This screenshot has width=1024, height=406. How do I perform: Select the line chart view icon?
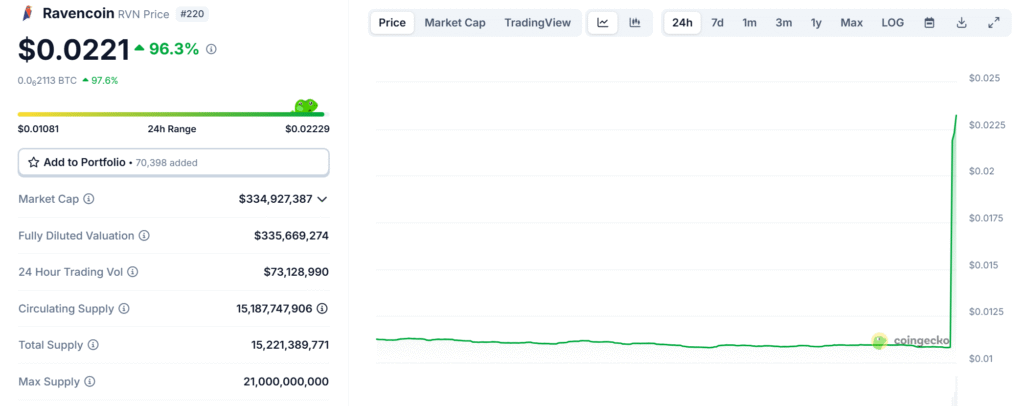[x=602, y=23]
